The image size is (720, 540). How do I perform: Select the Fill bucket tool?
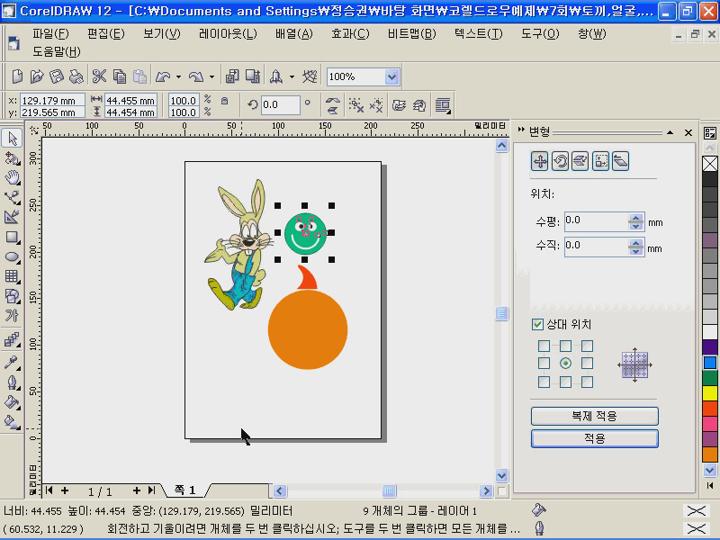click(12, 402)
